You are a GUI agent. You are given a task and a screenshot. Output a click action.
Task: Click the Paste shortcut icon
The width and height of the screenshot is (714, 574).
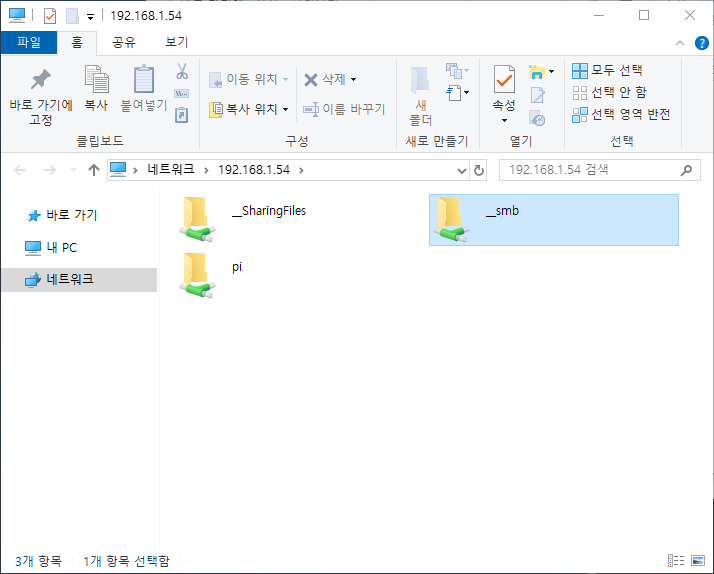pyautogui.click(x=182, y=115)
